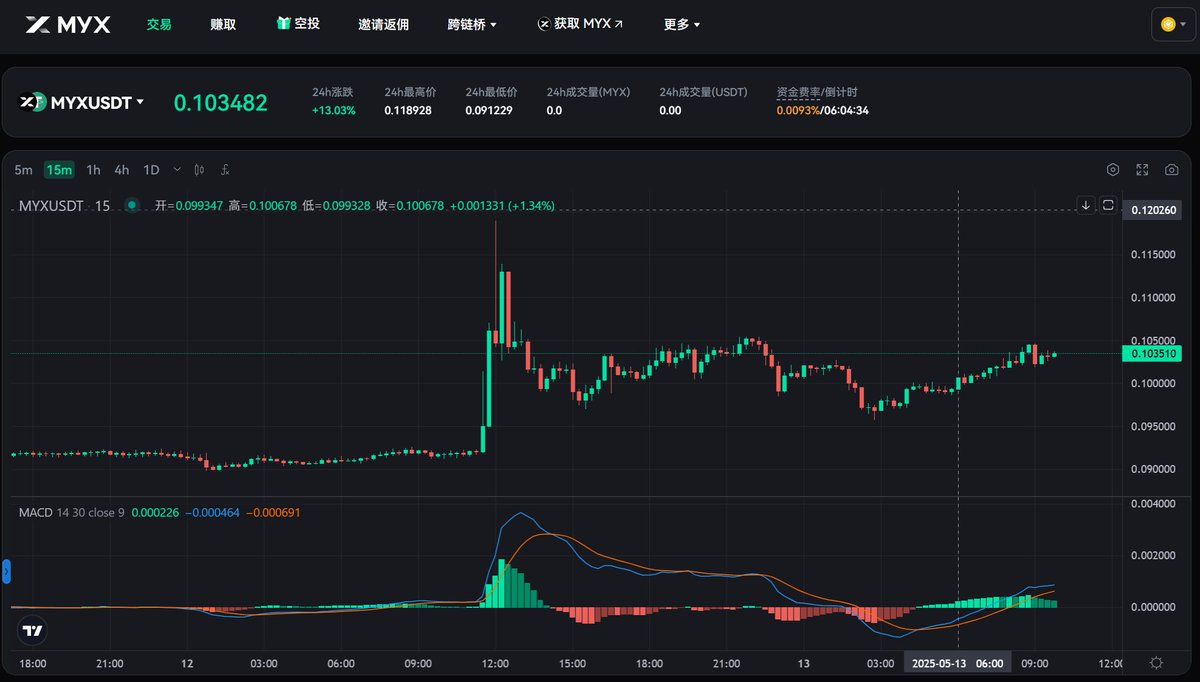Click the airdrop gift icon

point(283,24)
